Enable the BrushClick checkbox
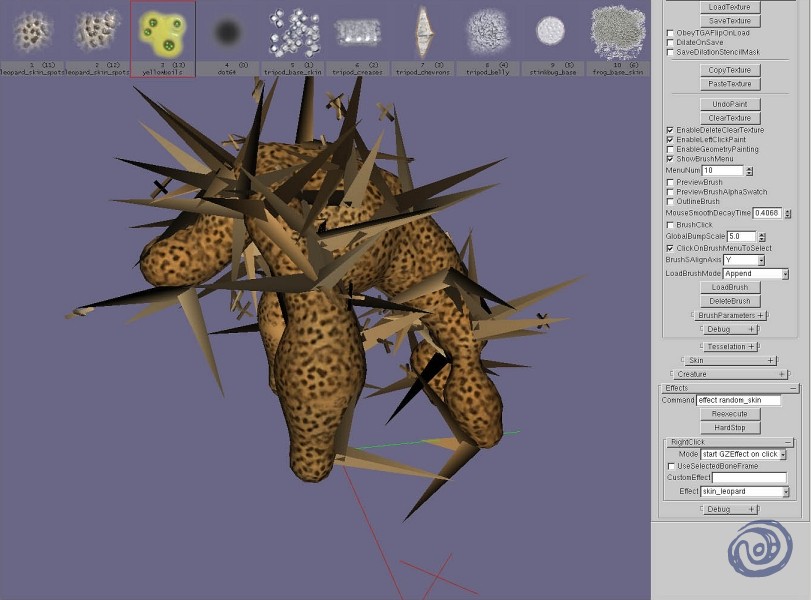This screenshot has width=811, height=600. pyautogui.click(x=670, y=225)
